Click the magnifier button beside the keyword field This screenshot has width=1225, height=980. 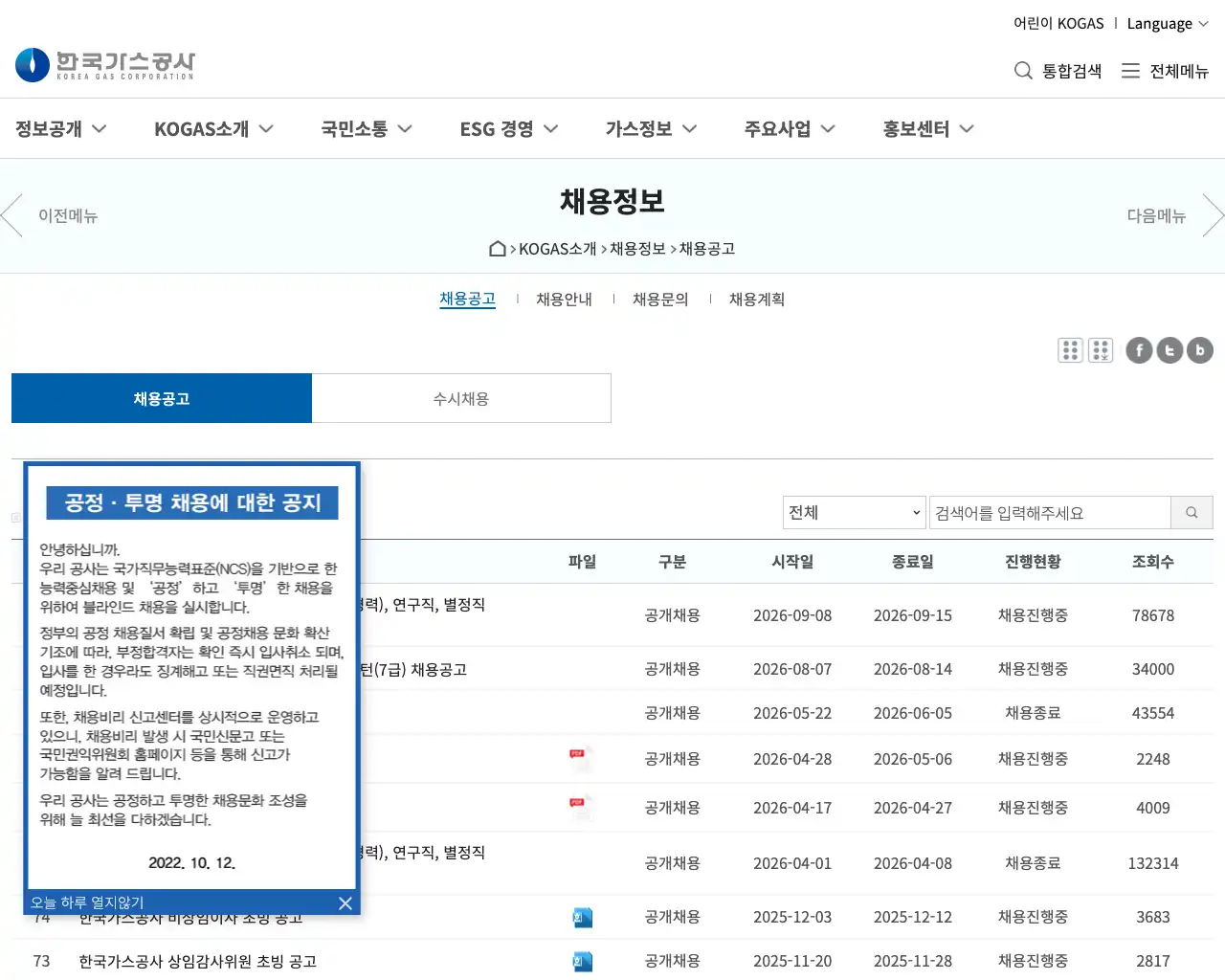(x=1192, y=513)
